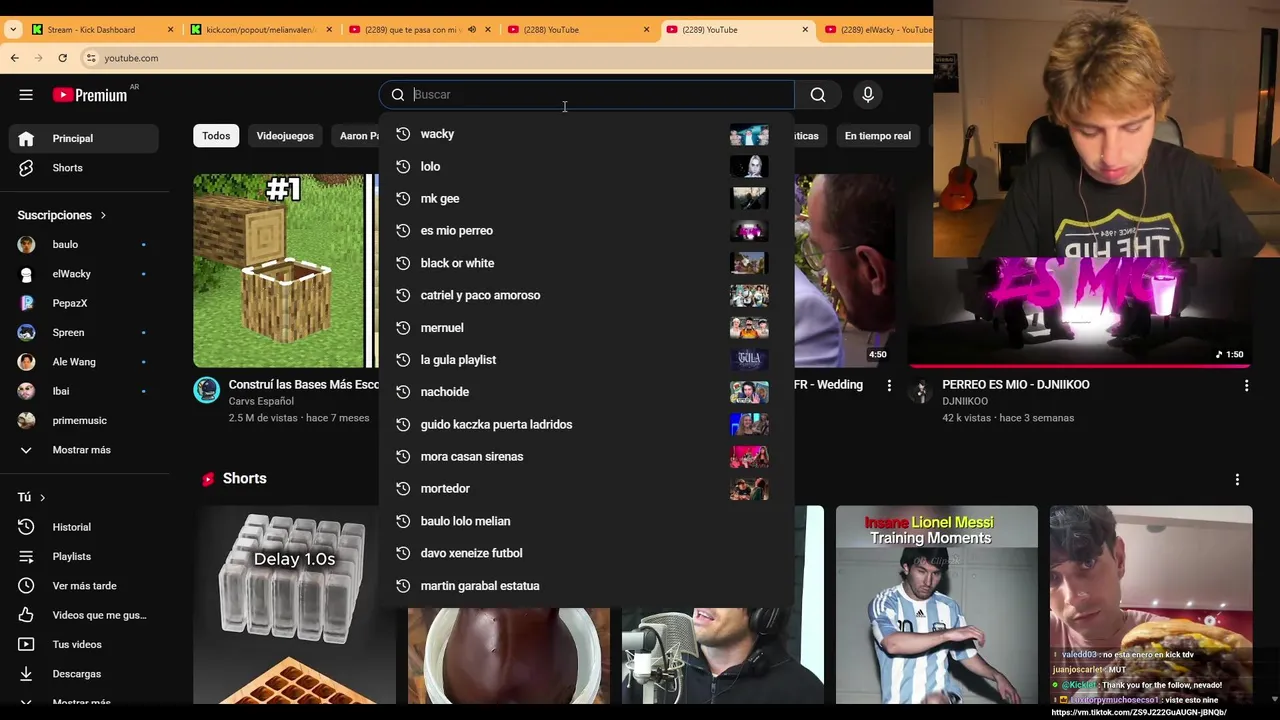Choose 'baulo lolo melian' suggestion

(x=586, y=521)
